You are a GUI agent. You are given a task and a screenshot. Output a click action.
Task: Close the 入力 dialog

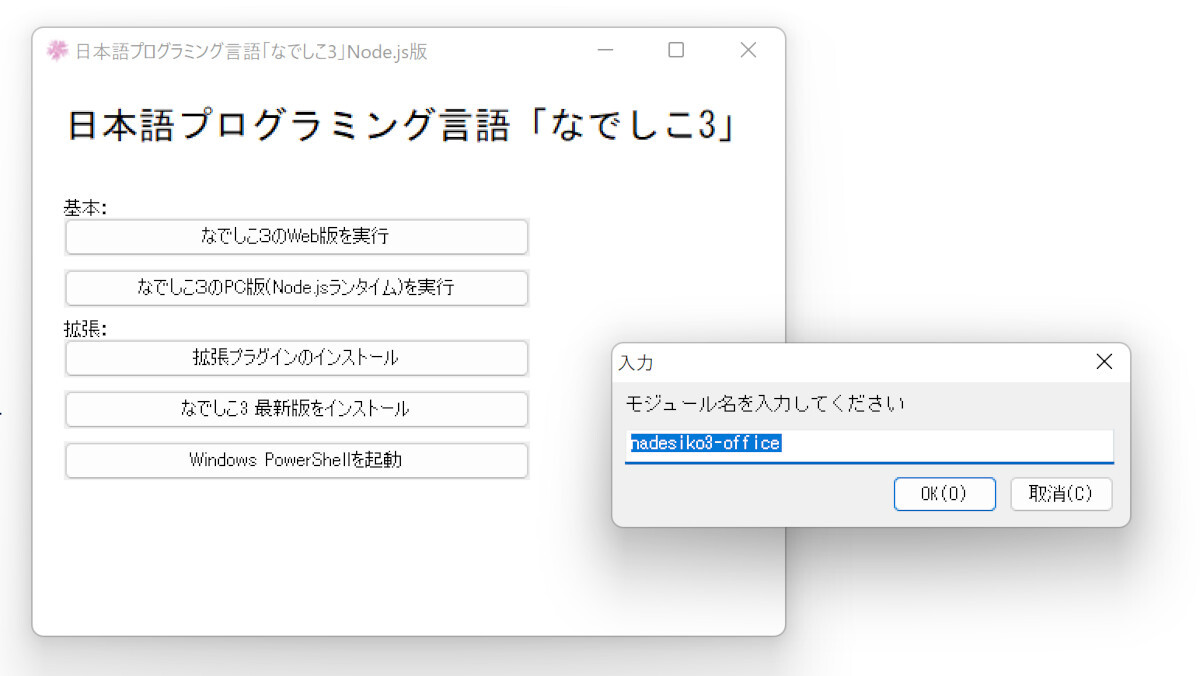1104,362
